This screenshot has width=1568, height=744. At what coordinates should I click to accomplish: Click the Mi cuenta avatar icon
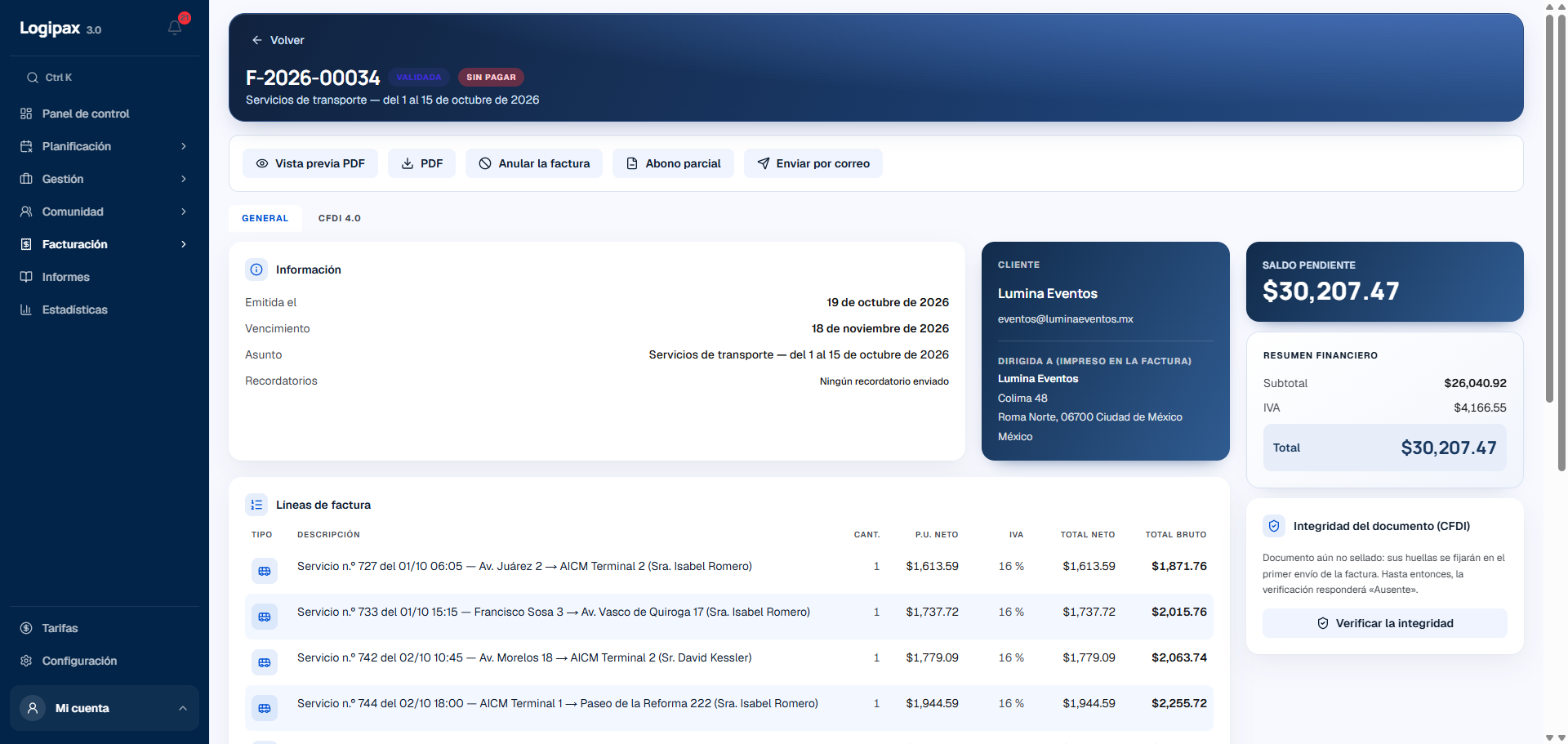click(x=33, y=708)
